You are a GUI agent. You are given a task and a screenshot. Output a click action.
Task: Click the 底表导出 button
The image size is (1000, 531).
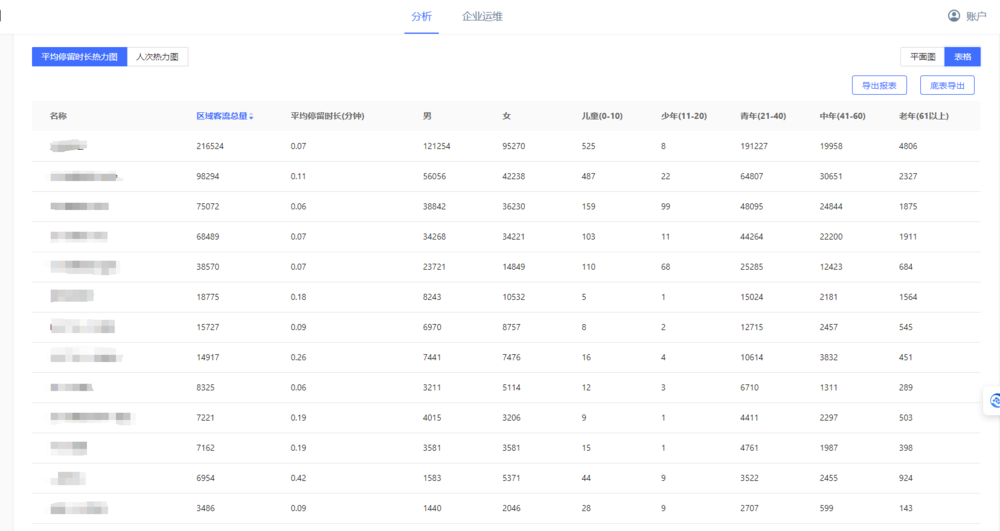point(947,85)
